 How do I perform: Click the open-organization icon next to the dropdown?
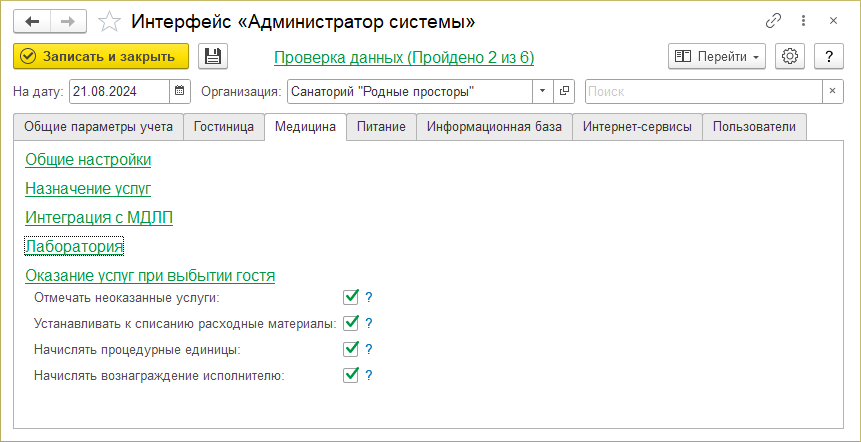(564, 92)
